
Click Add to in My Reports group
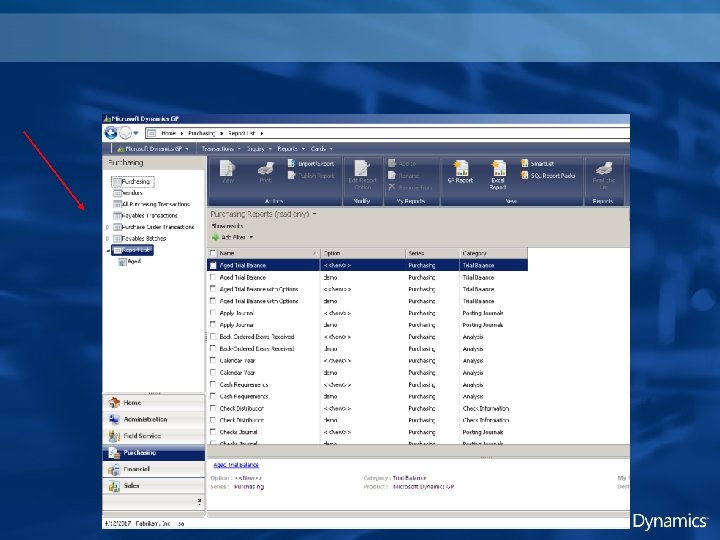coord(402,163)
